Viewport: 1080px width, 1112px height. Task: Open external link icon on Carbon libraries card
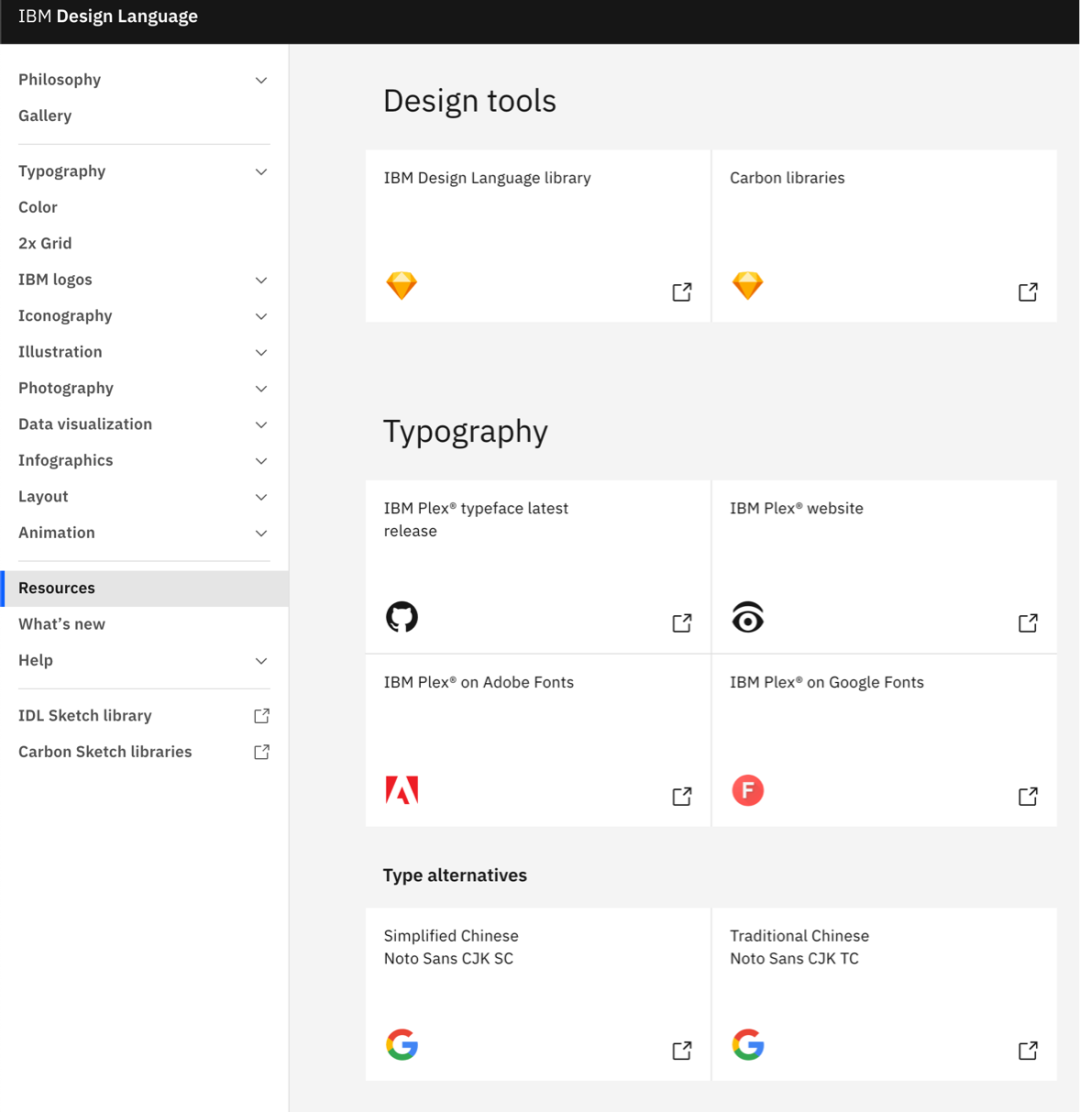1028,292
